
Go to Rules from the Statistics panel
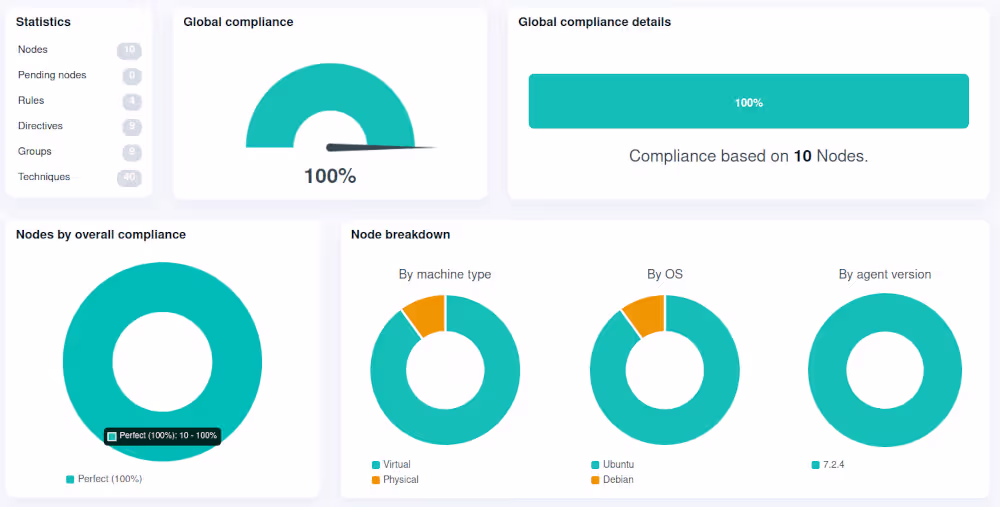pyautogui.click(x=31, y=101)
